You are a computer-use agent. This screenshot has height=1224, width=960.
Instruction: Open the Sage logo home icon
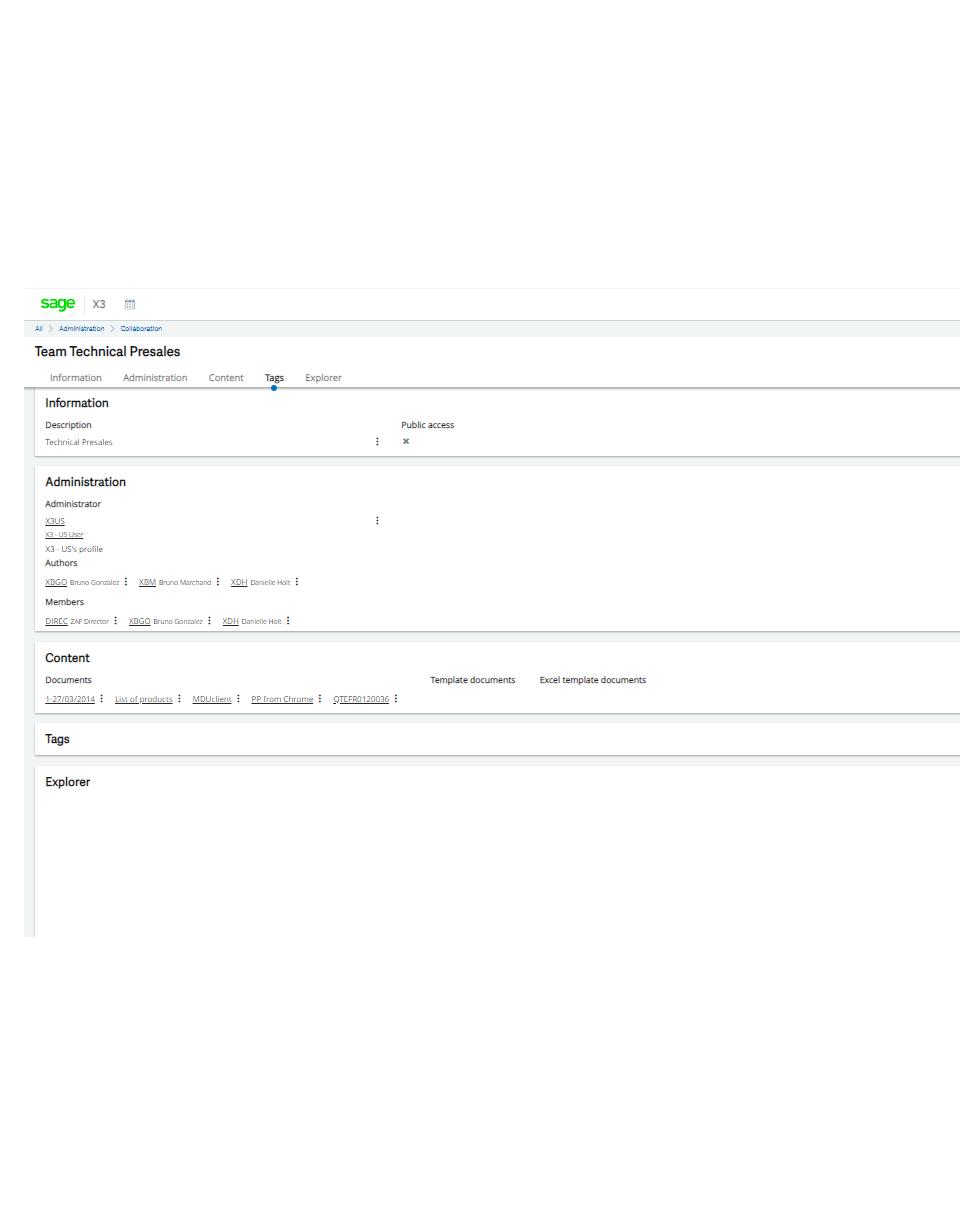click(57, 304)
